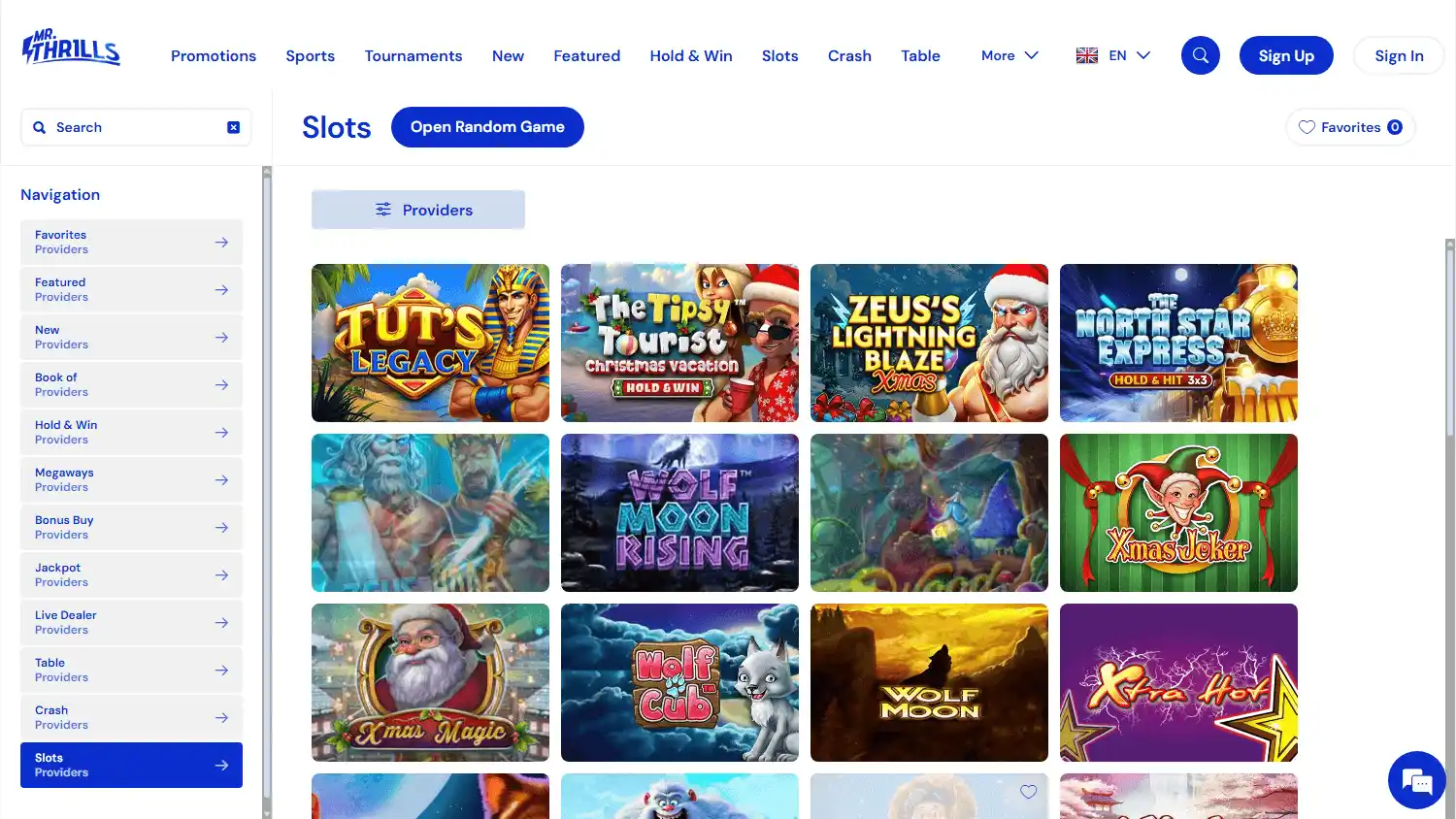Click arrow icon on Favorites sidebar row

tap(221, 242)
